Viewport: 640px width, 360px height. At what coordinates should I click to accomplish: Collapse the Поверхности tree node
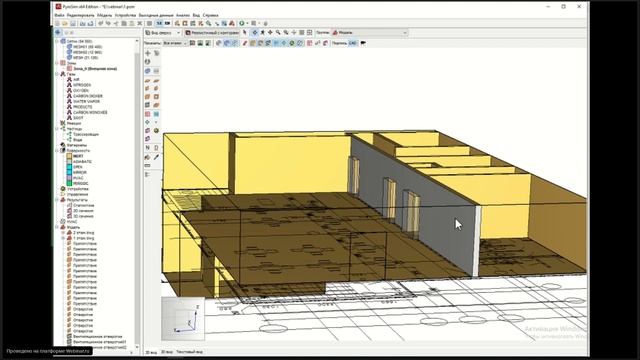tap(57, 151)
